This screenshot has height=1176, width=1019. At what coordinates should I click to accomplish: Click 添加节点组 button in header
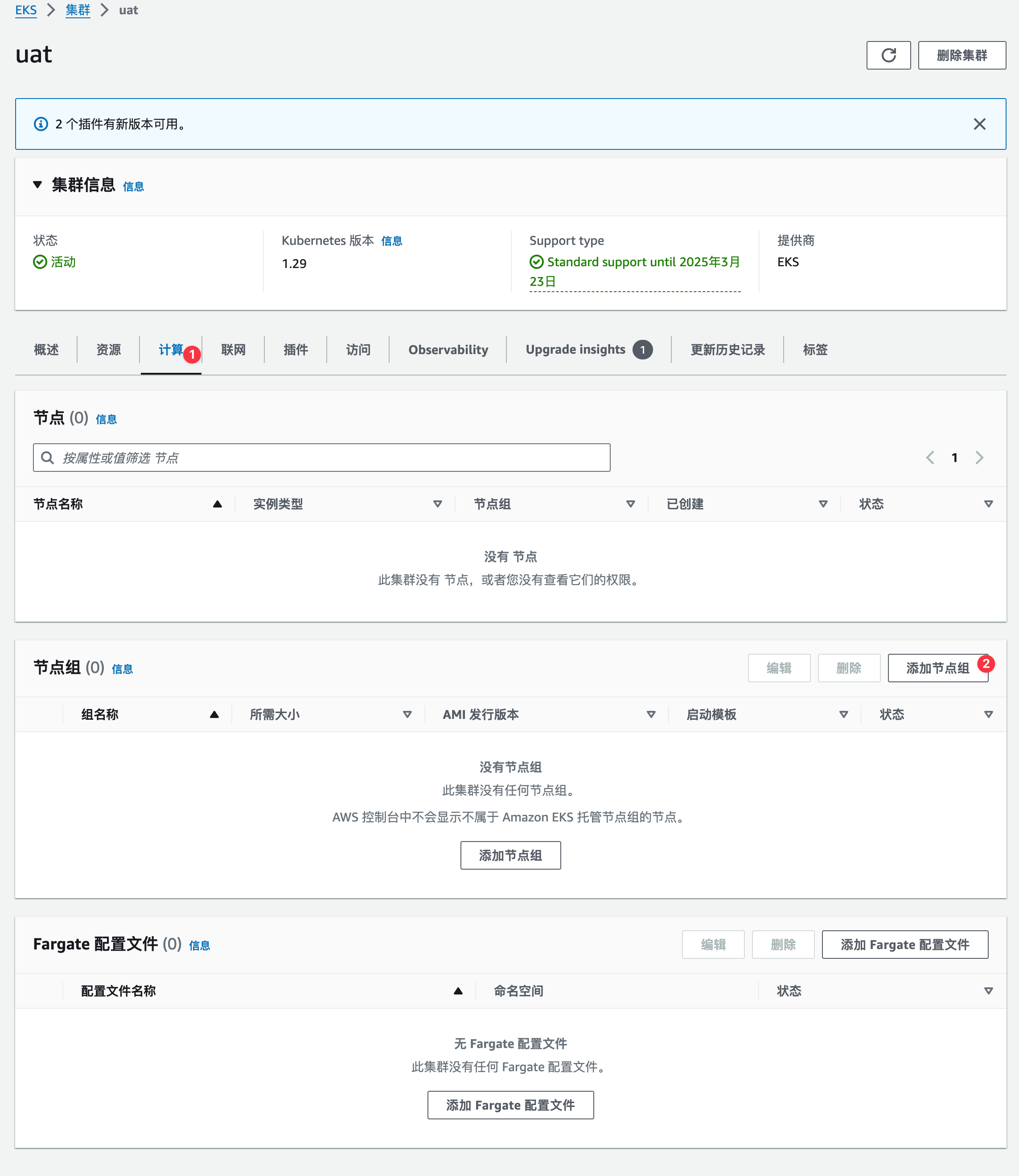[x=938, y=668]
